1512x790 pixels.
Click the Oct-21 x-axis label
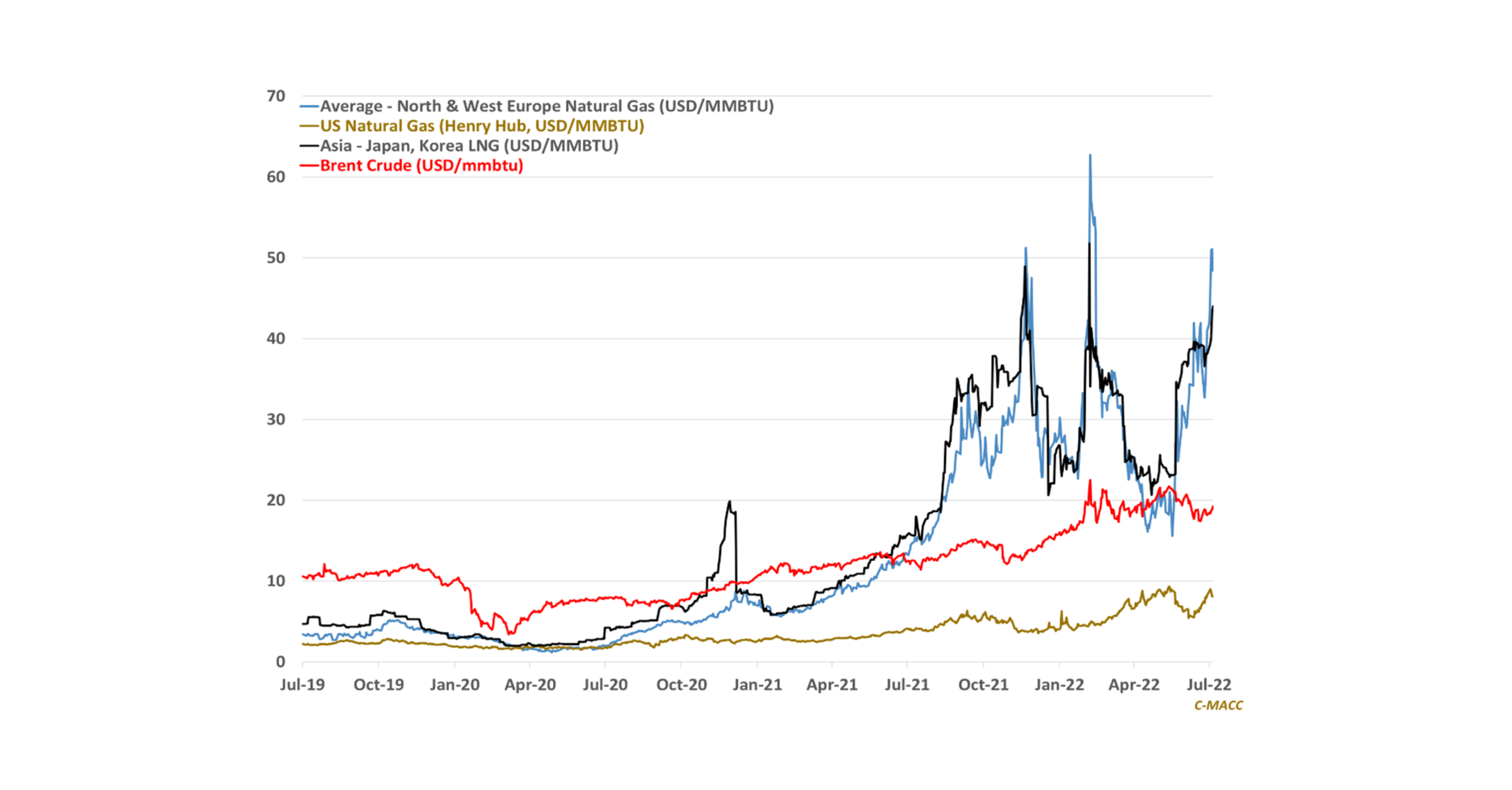[x=983, y=684]
